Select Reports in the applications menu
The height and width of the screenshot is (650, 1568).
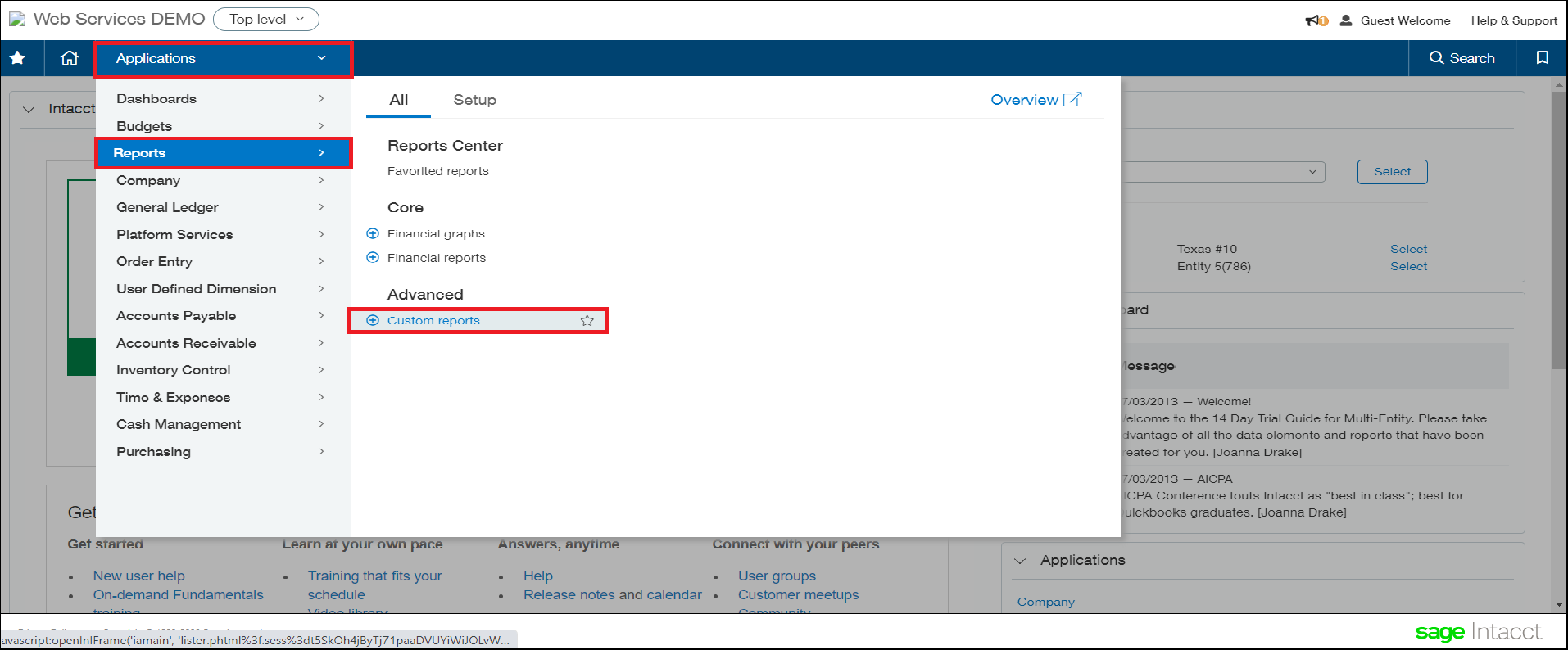point(223,153)
